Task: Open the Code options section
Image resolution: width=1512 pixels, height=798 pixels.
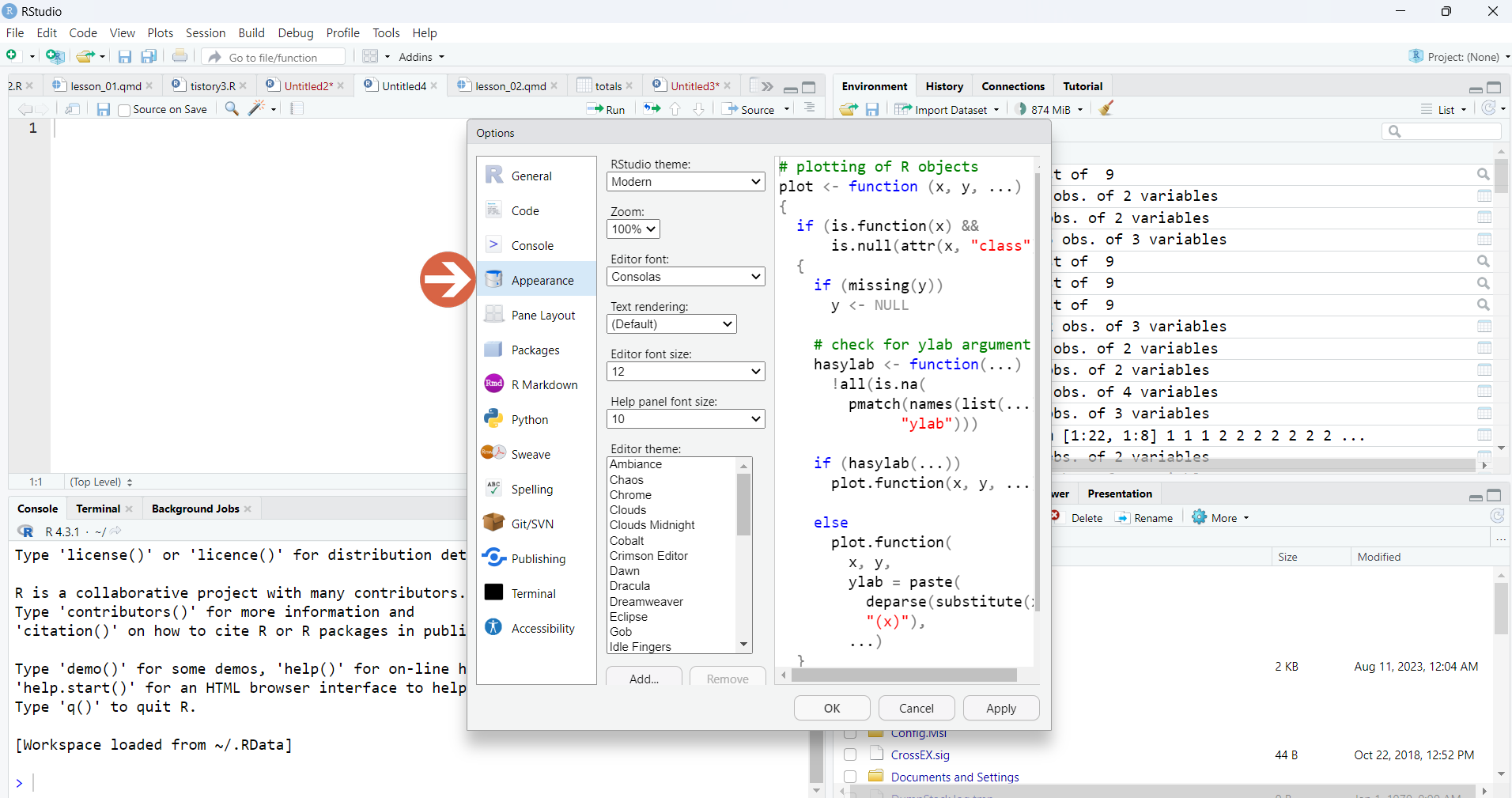Action: click(x=536, y=210)
